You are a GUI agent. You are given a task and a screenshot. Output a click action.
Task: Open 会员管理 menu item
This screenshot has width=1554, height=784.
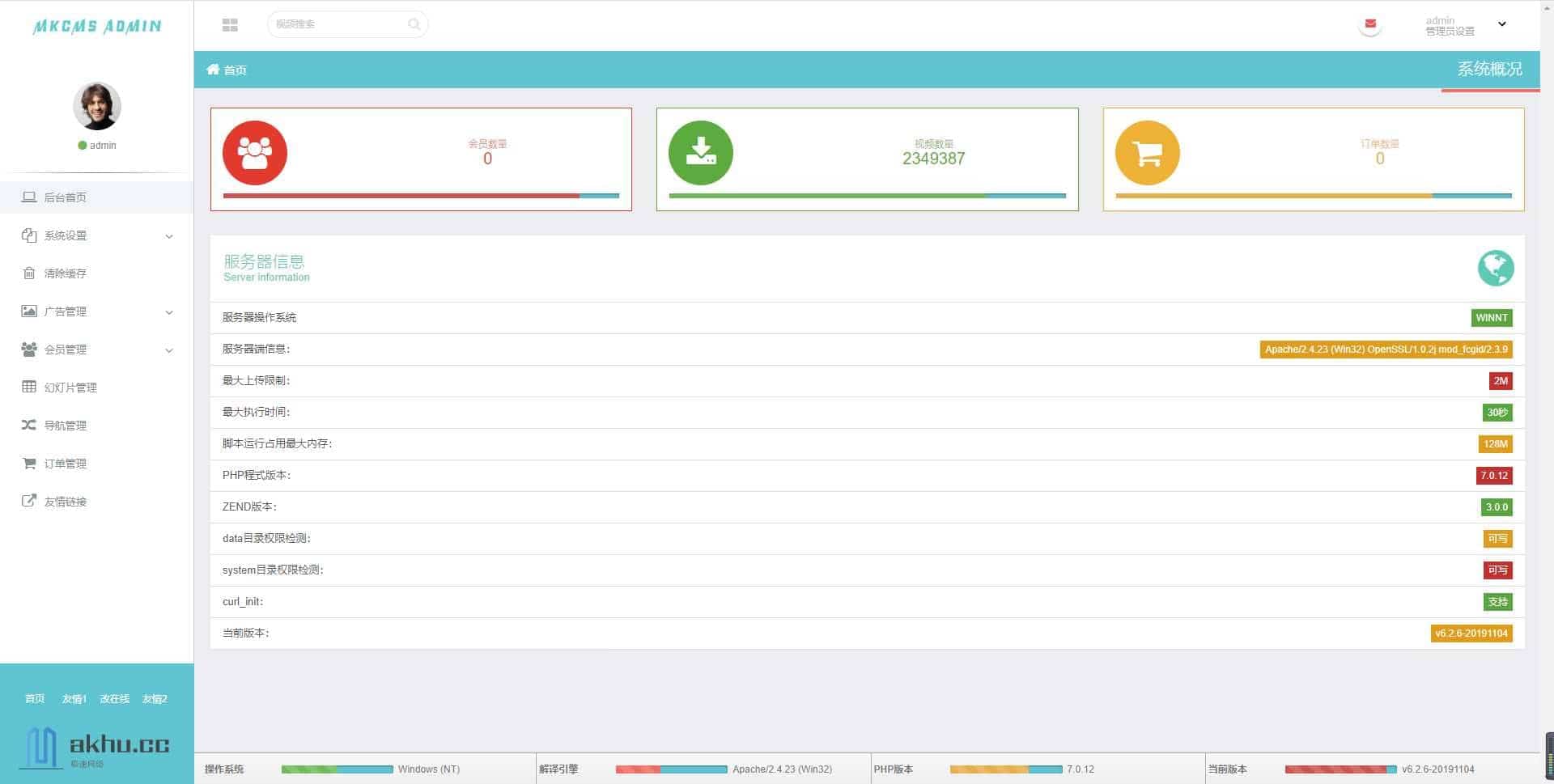click(x=66, y=350)
